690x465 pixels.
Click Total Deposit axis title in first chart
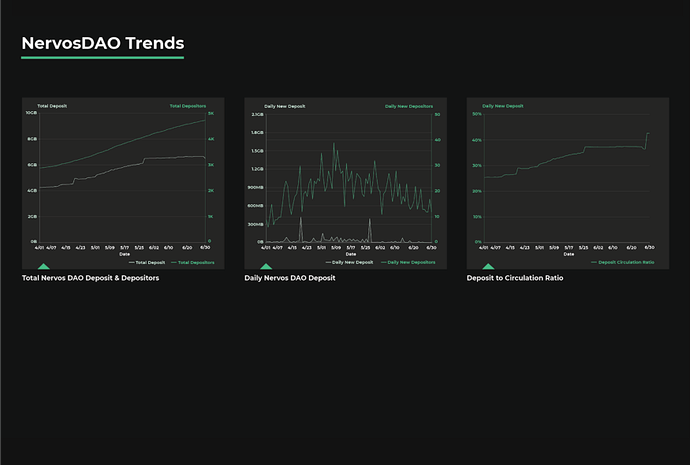[x=52, y=105]
